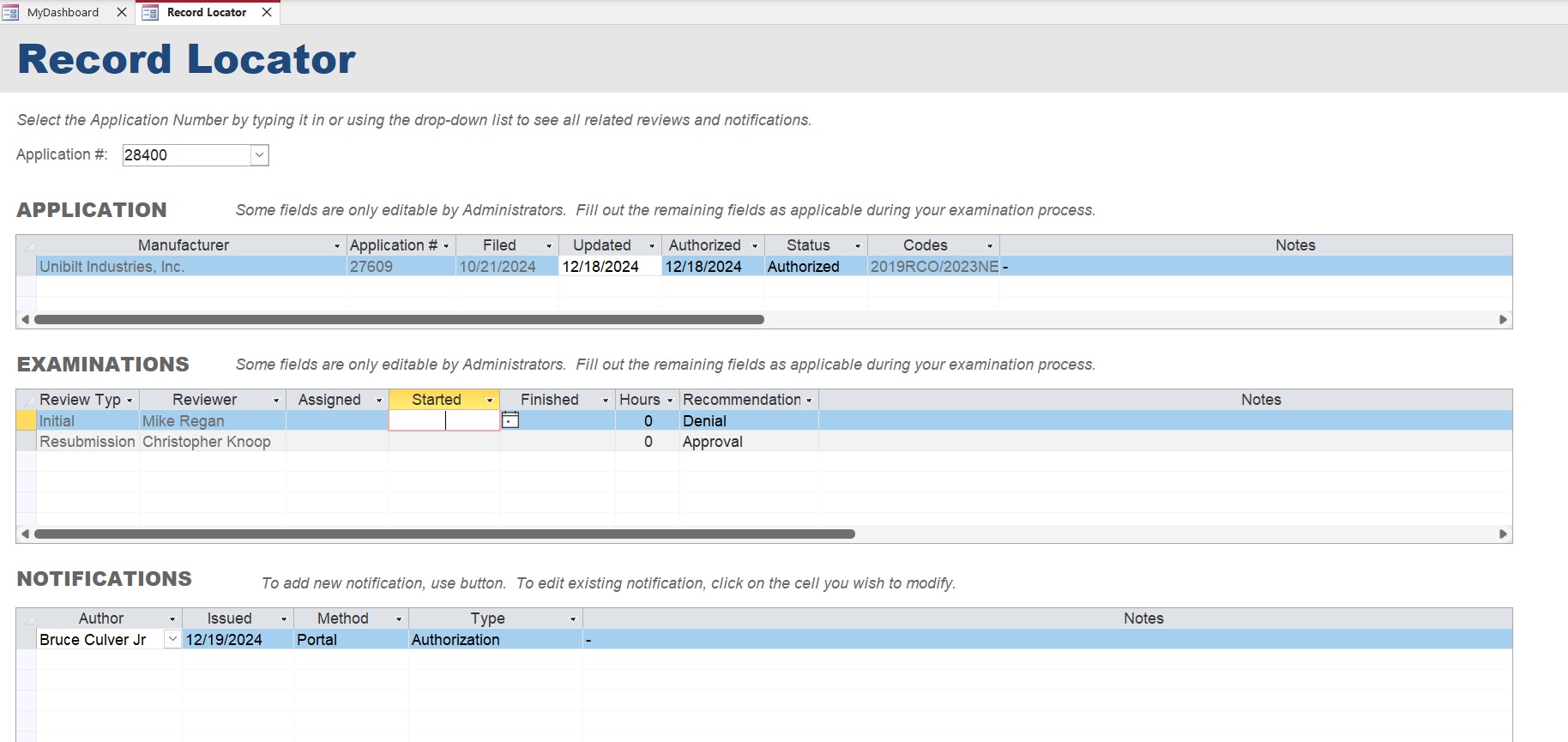Open the Application # combo box dropdown
Image resolution: width=1568 pixels, height=742 pixels.
[259, 155]
